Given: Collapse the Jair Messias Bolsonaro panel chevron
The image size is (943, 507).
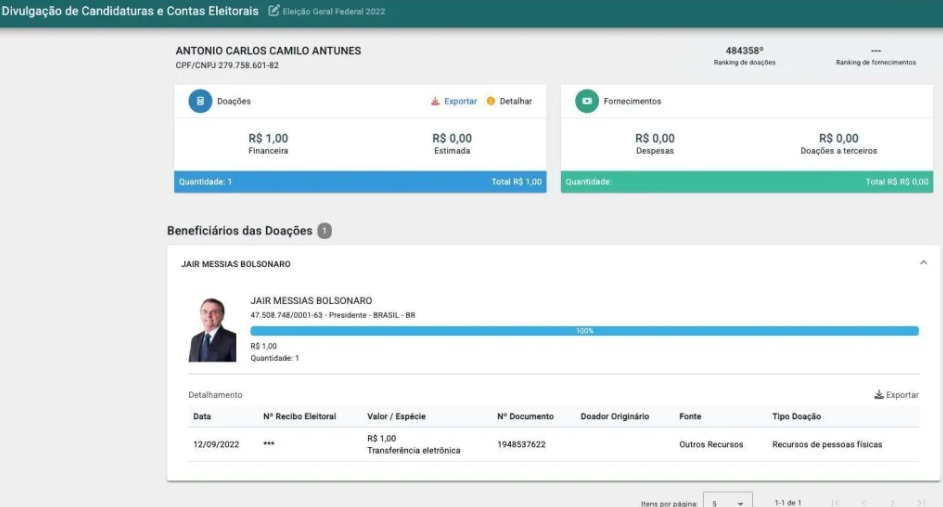Looking at the screenshot, I should (923, 263).
